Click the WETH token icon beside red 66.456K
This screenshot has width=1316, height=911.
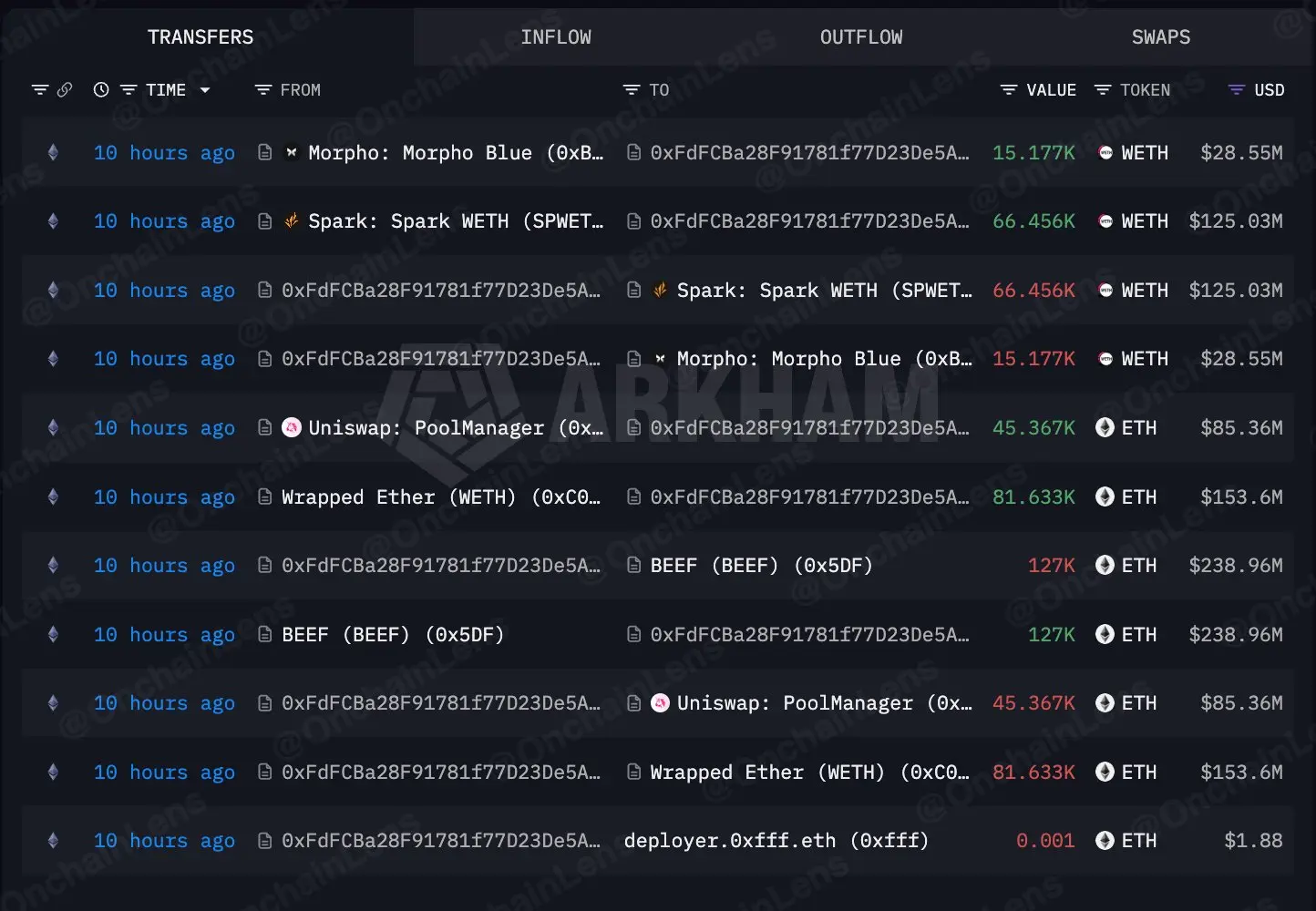click(x=1105, y=291)
